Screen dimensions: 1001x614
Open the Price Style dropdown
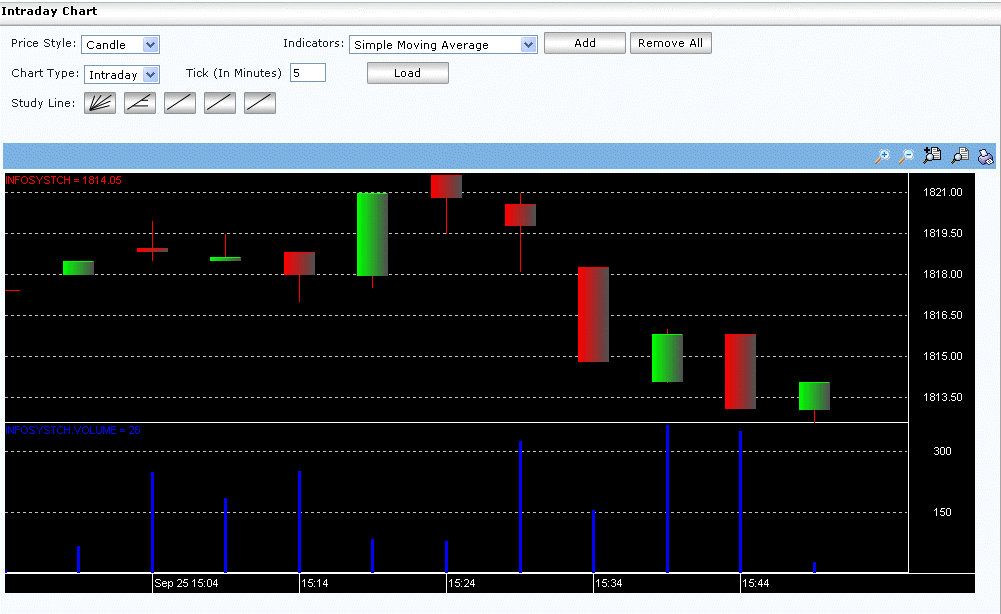coord(120,44)
